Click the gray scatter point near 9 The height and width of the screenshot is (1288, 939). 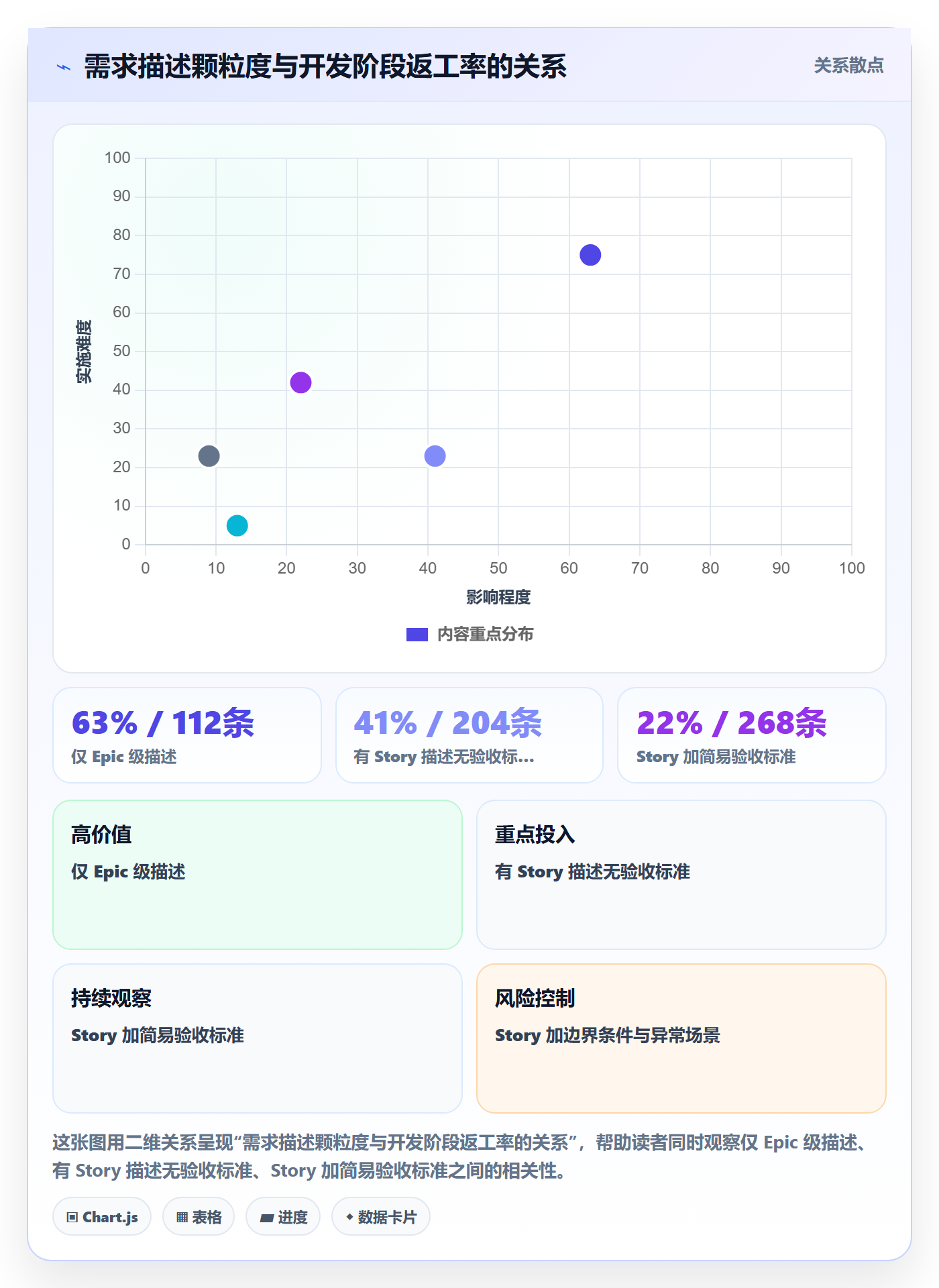(209, 456)
